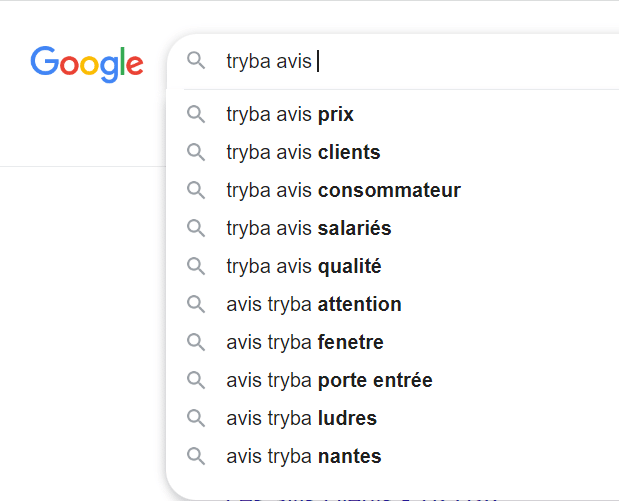The width and height of the screenshot is (619, 501).
Task: Click into the "tryba avis" search field
Action: 450,61
